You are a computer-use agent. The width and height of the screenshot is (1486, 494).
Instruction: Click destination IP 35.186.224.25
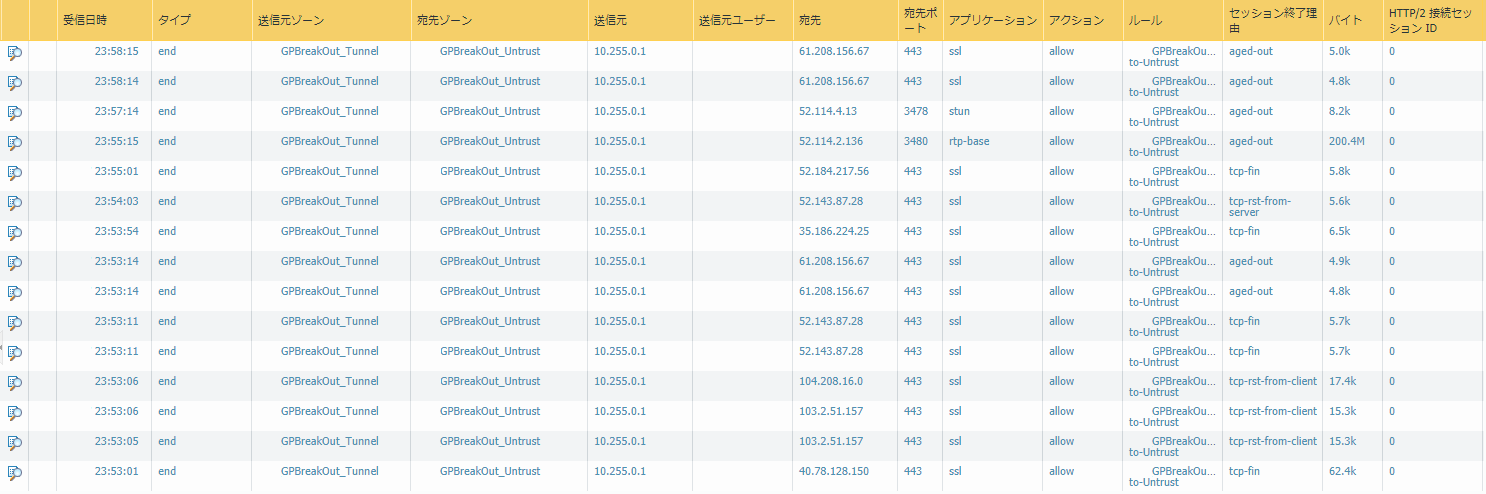click(x=834, y=231)
